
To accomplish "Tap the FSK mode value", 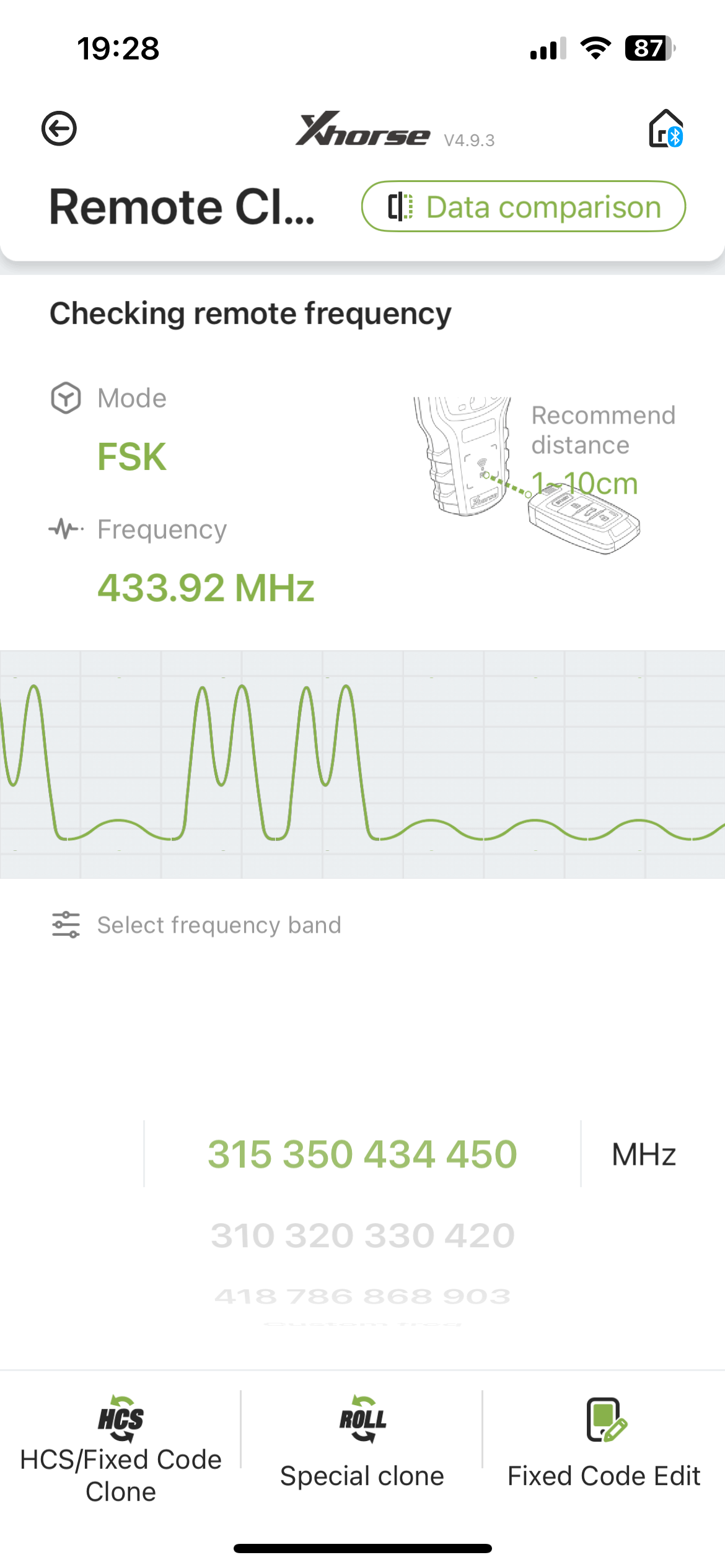I will (132, 457).
